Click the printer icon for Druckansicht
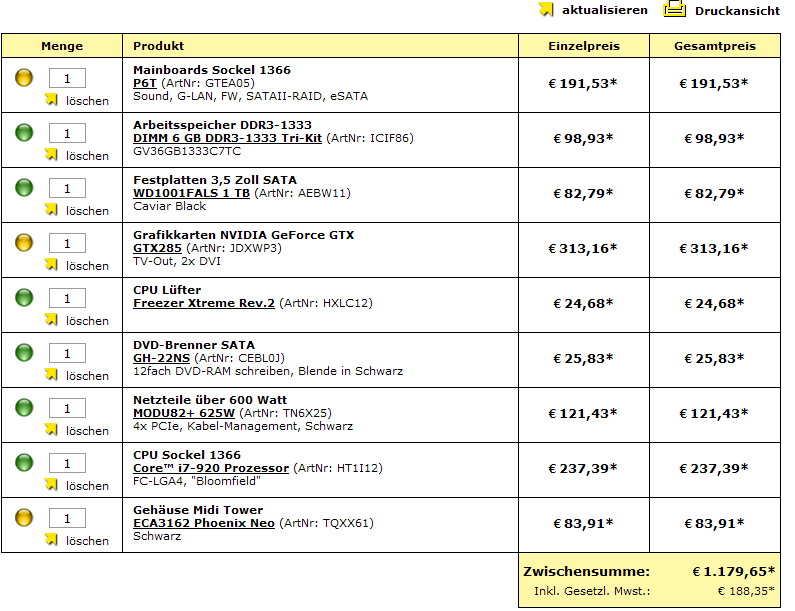 674,9
